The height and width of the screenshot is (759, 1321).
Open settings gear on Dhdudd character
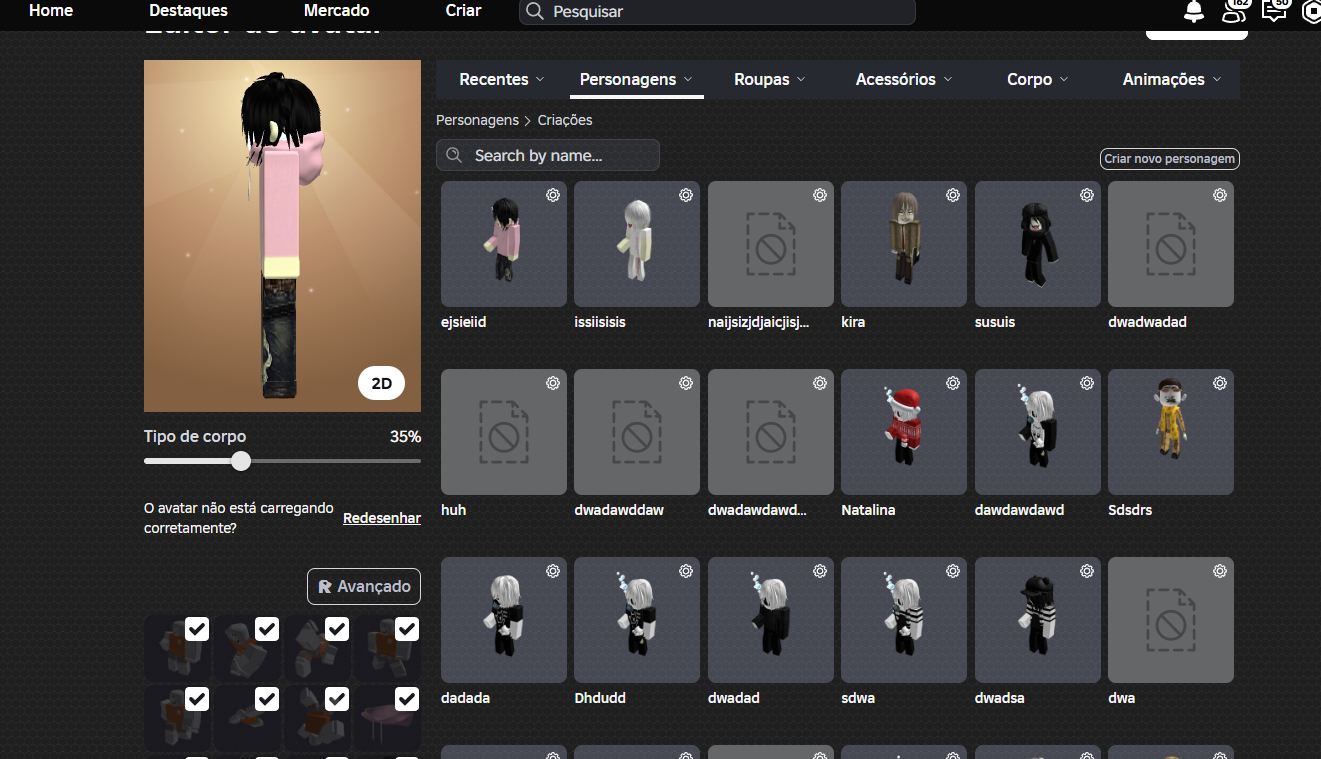coord(686,571)
